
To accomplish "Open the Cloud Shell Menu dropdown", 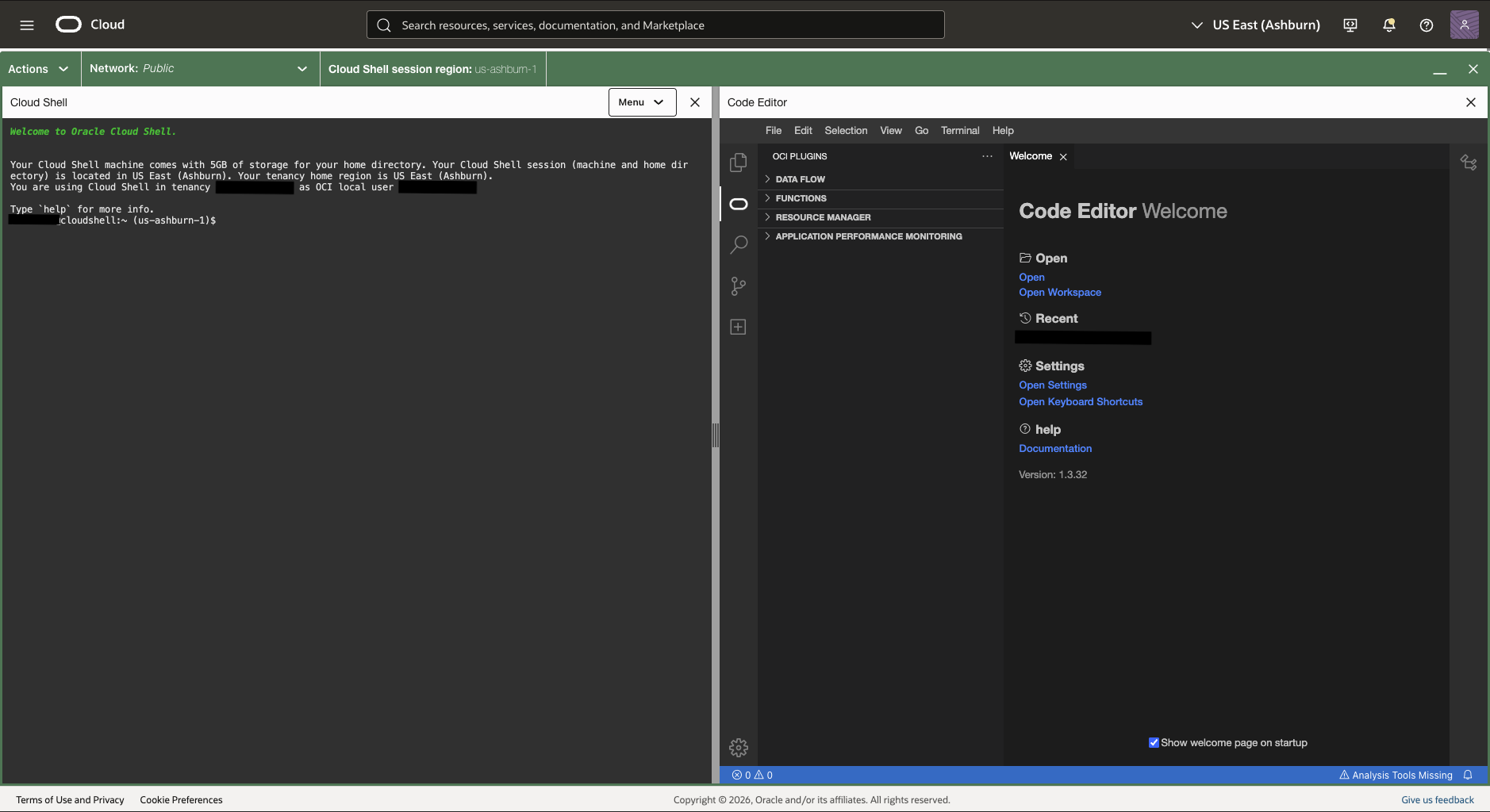I will click(x=642, y=102).
